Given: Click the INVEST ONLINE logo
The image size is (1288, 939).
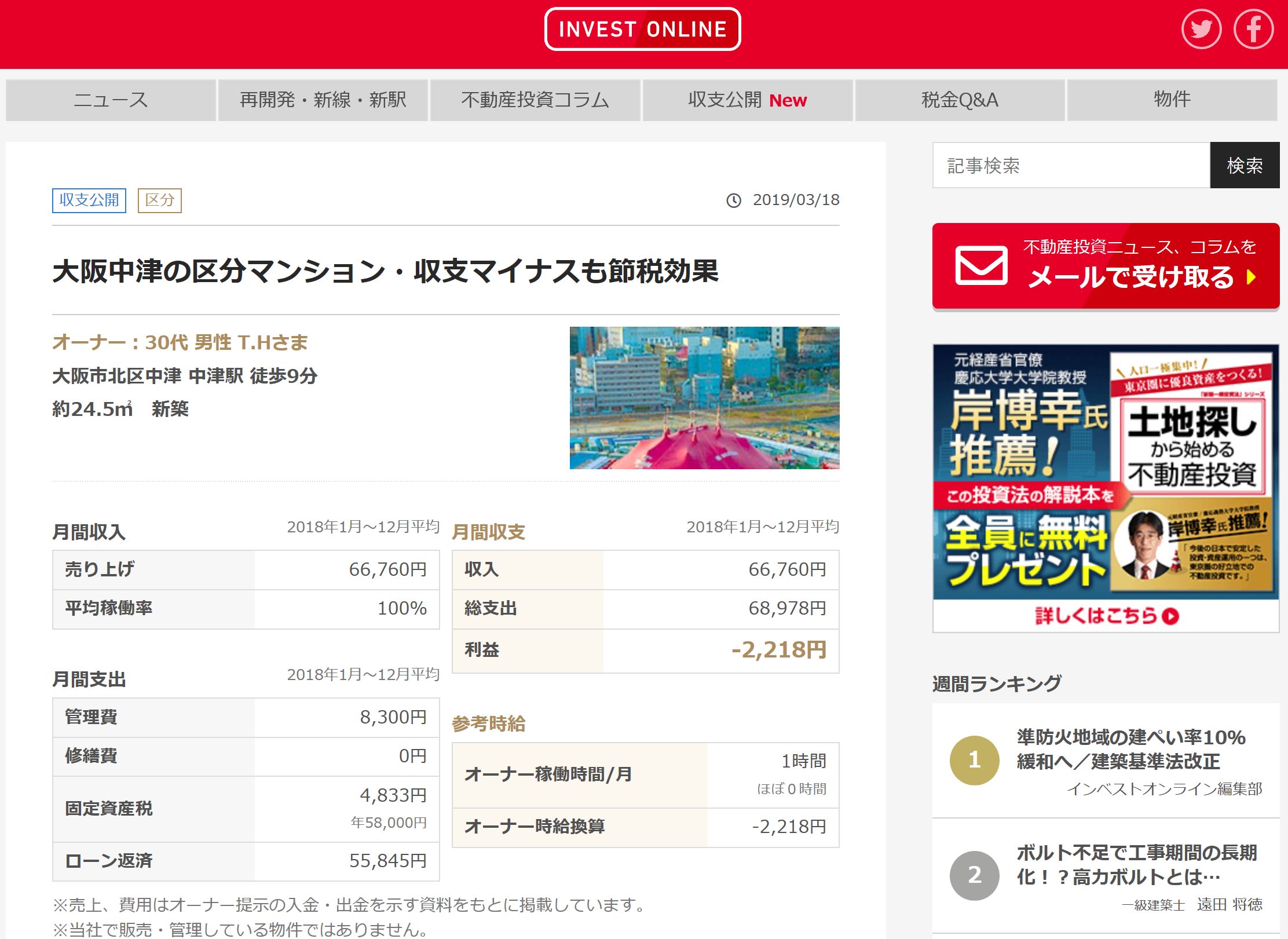Looking at the screenshot, I should (x=642, y=29).
